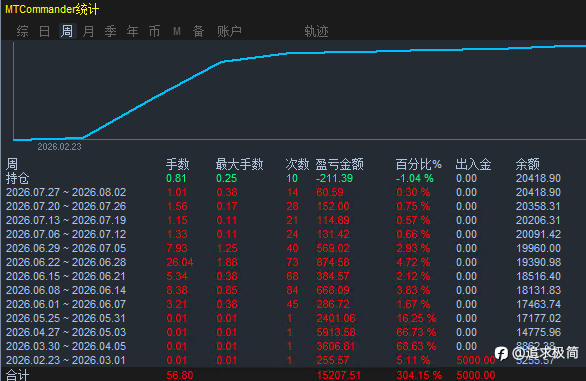Click the 2401.06 profit value
Image resolution: width=586 pixels, height=381 pixels.
[336, 319]
